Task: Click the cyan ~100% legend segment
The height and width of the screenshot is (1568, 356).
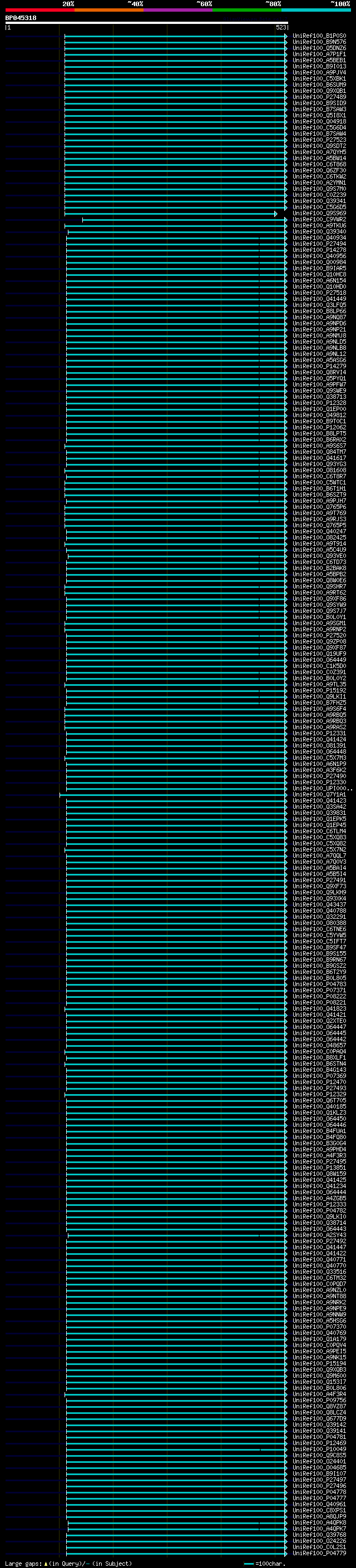Action: tap(317, 10)
